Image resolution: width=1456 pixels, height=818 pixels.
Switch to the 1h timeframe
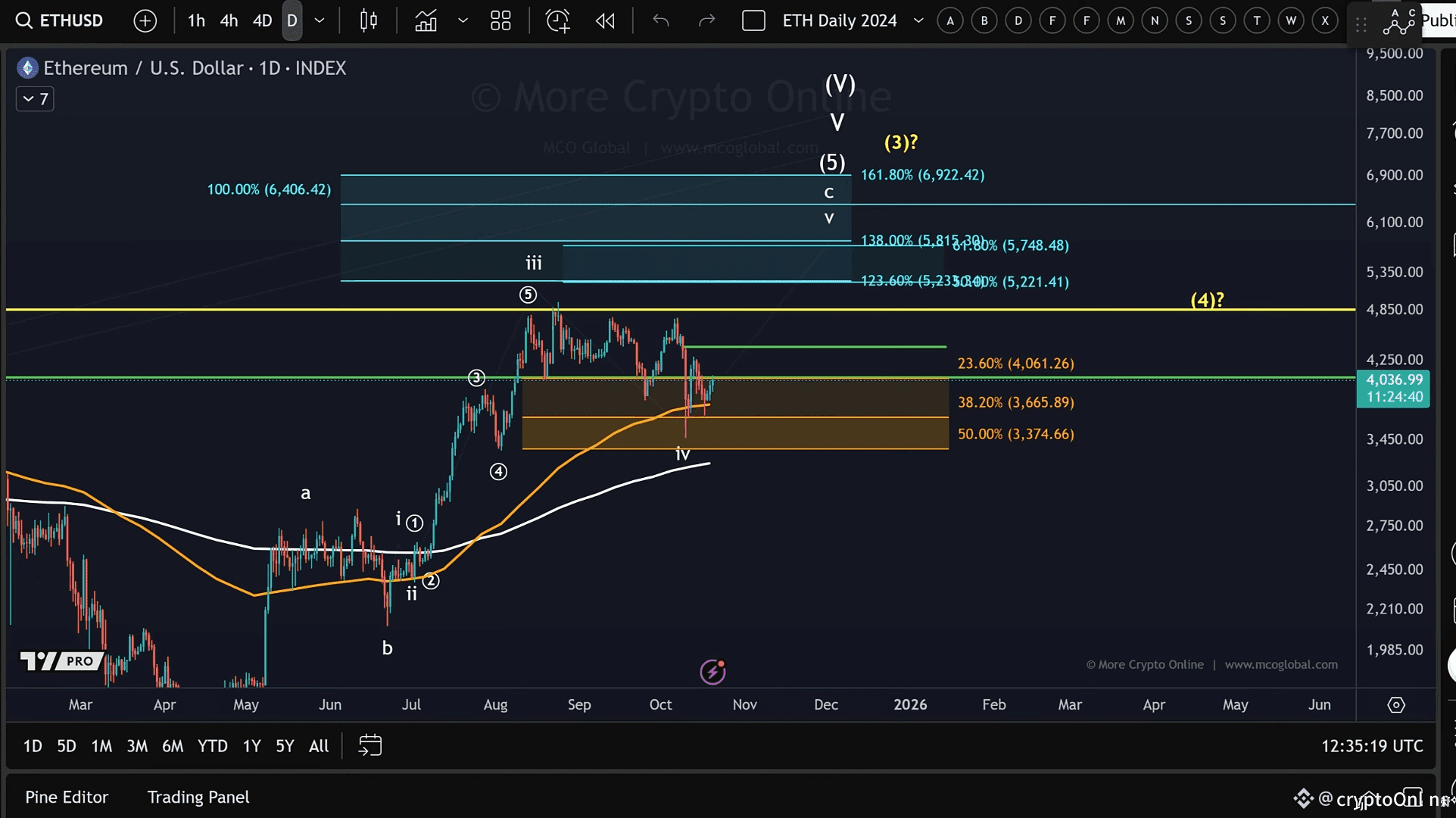tap(196, 20)
